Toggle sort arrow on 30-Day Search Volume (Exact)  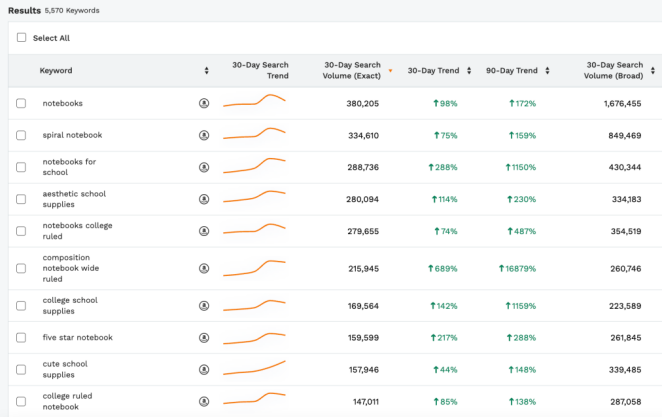pyautogui.click(x=390, y=71)
